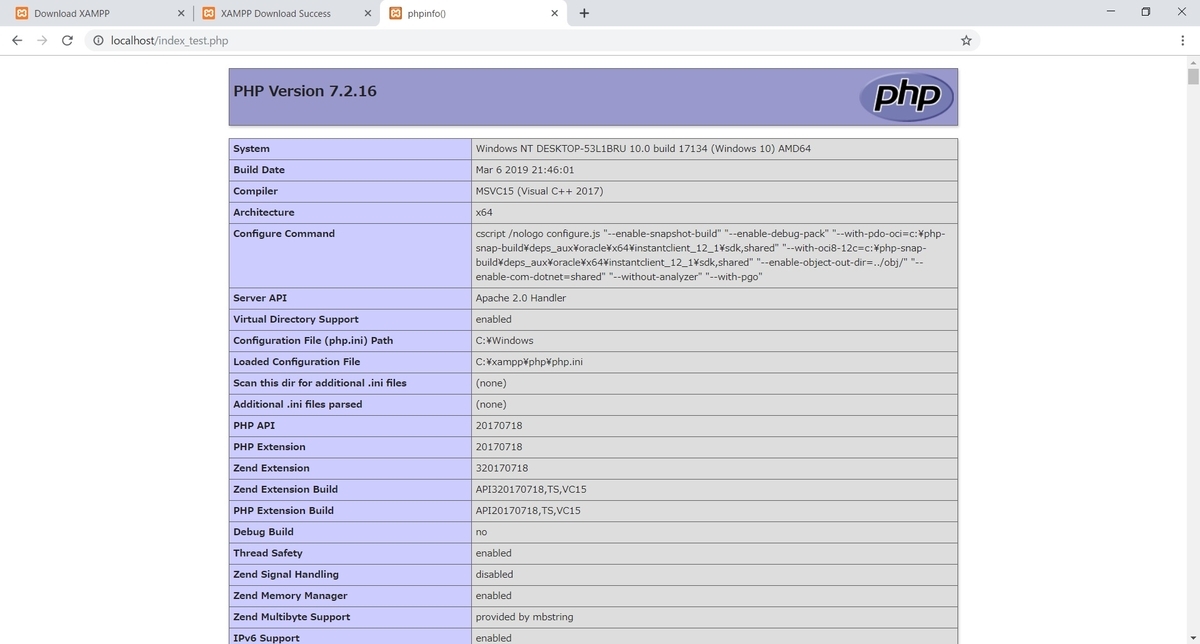This screenshot has height=644, width=1200.
Task: Click the 'Zend Multibyte Support' label
Action: tap(290, 617)
